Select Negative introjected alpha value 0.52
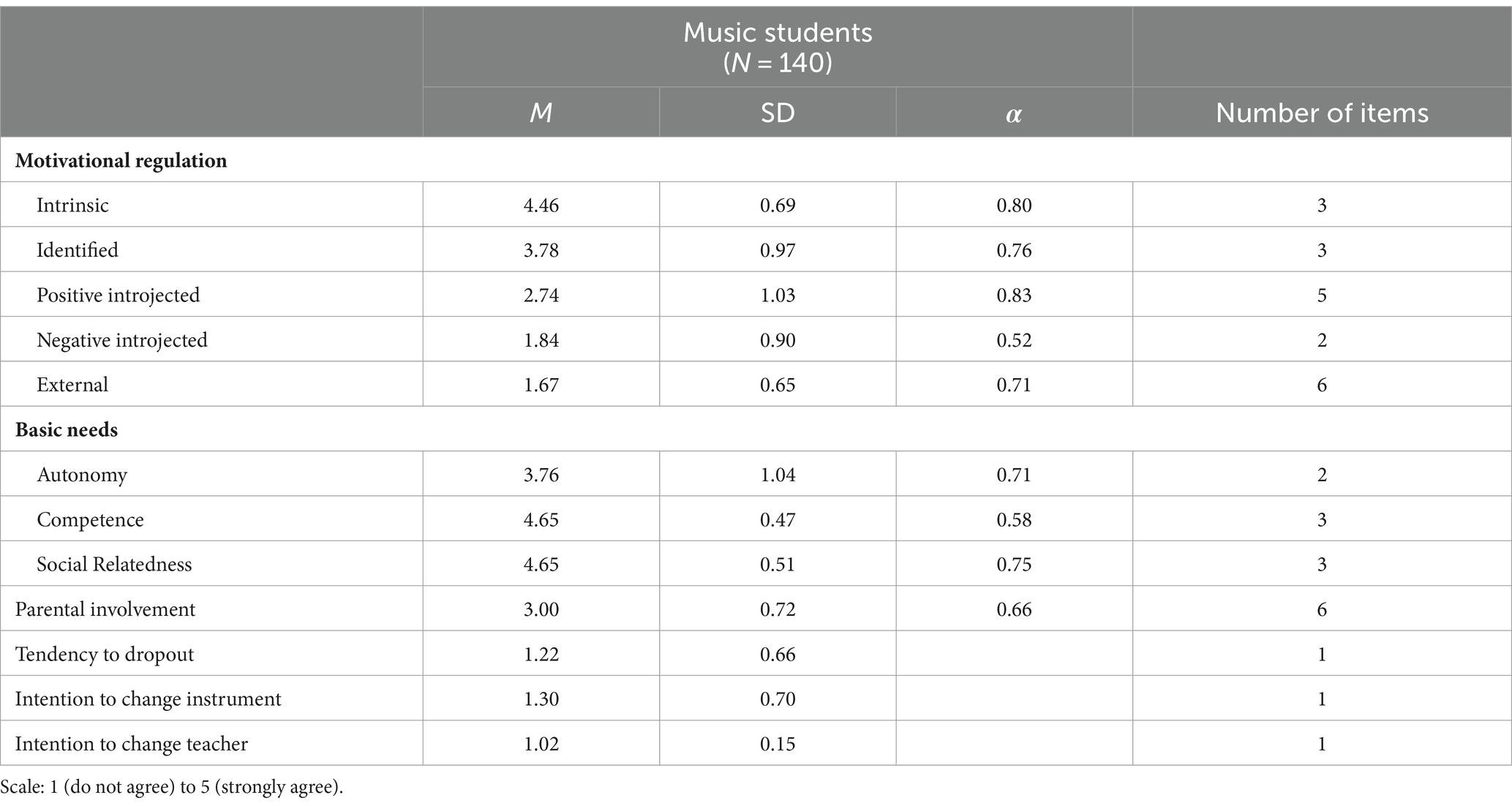The width and height of the screenshot is (1512, 806). [x=1014, y=340]
